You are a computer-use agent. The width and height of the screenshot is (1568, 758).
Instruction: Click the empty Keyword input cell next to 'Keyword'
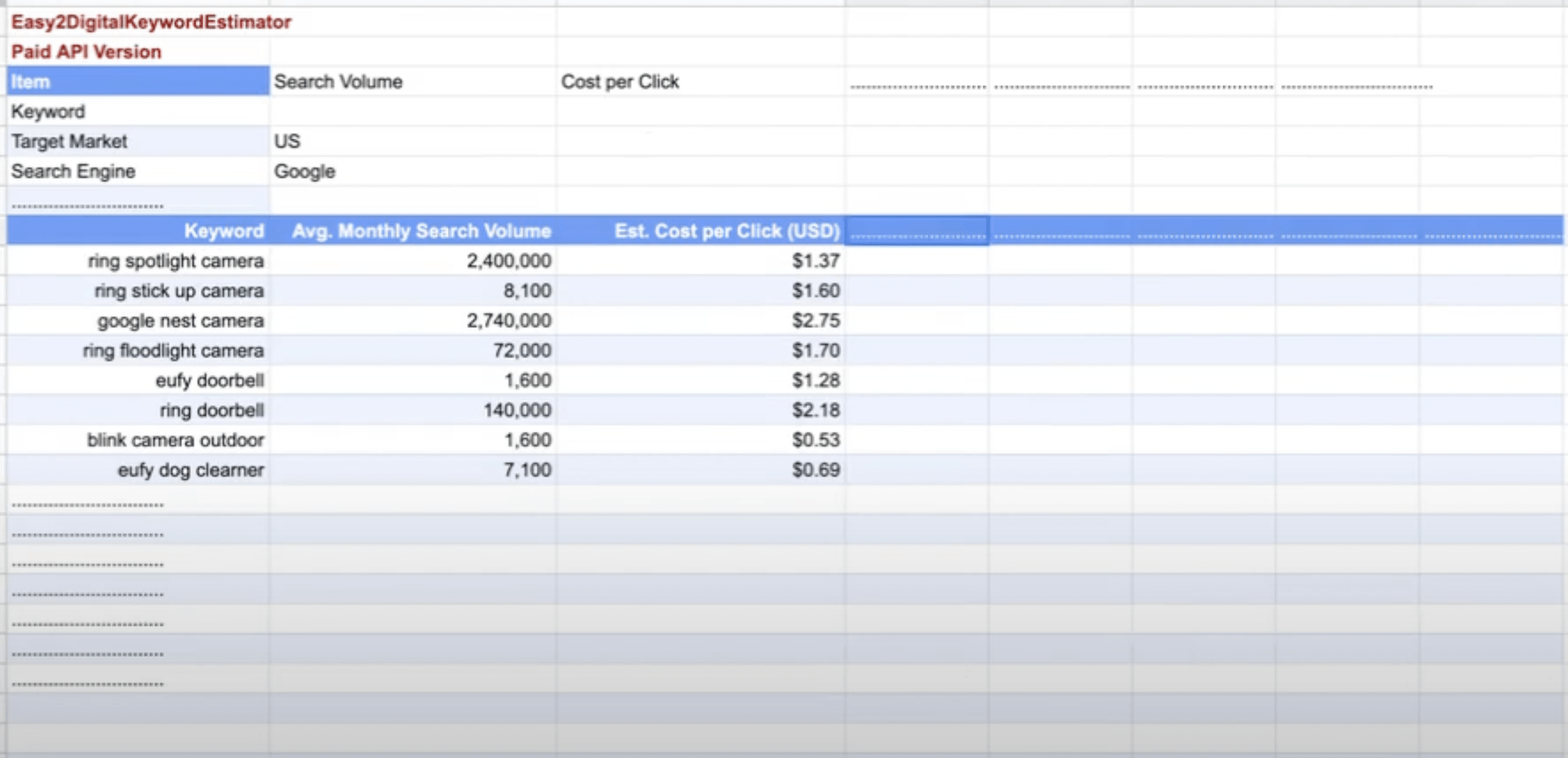(413, 112)
